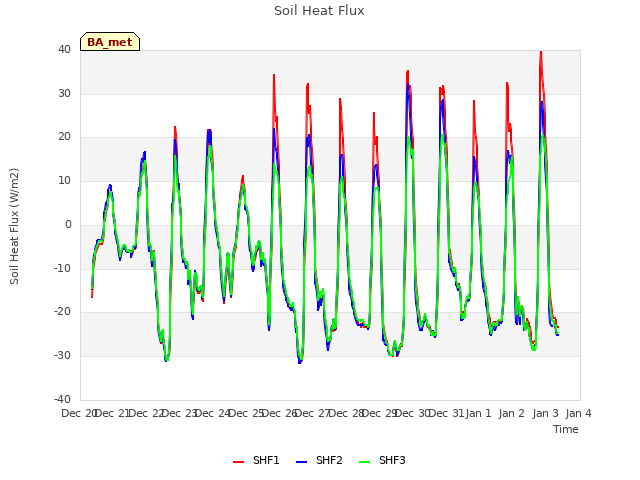The width and height of the screenshot is (640, 480).
Task: Click the blue SHF2 legend swatch
Action: 301,462
